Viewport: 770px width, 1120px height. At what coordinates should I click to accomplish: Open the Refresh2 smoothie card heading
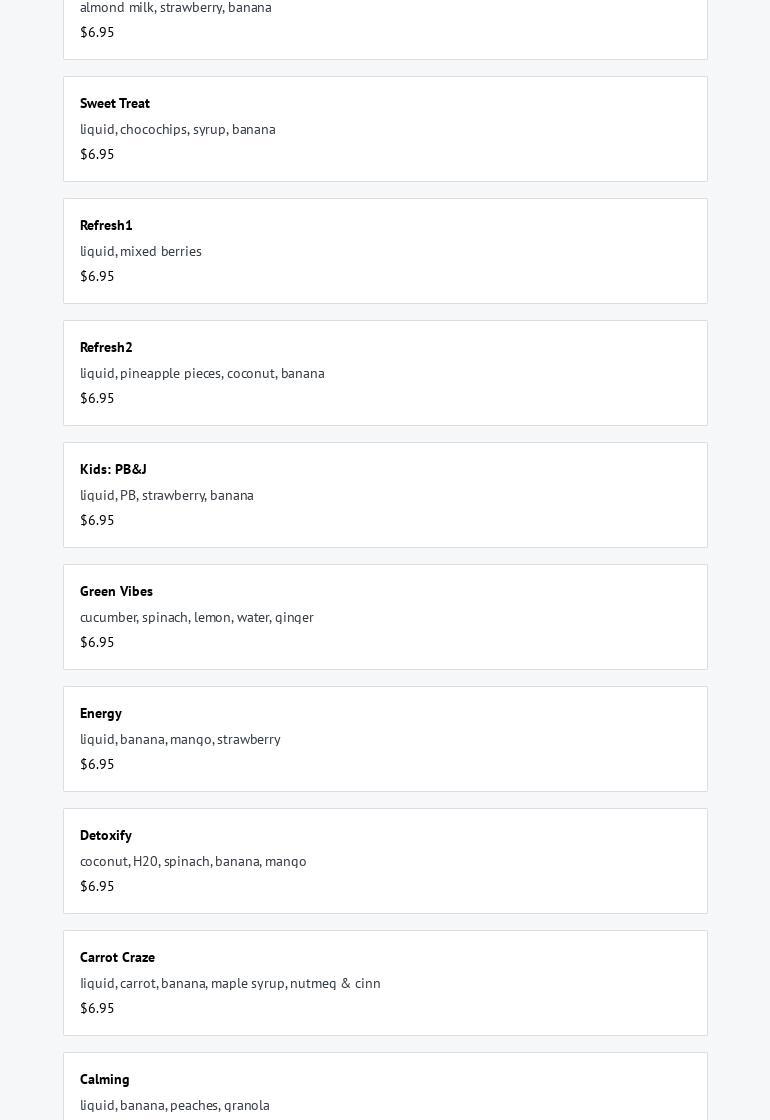[106, 347]
